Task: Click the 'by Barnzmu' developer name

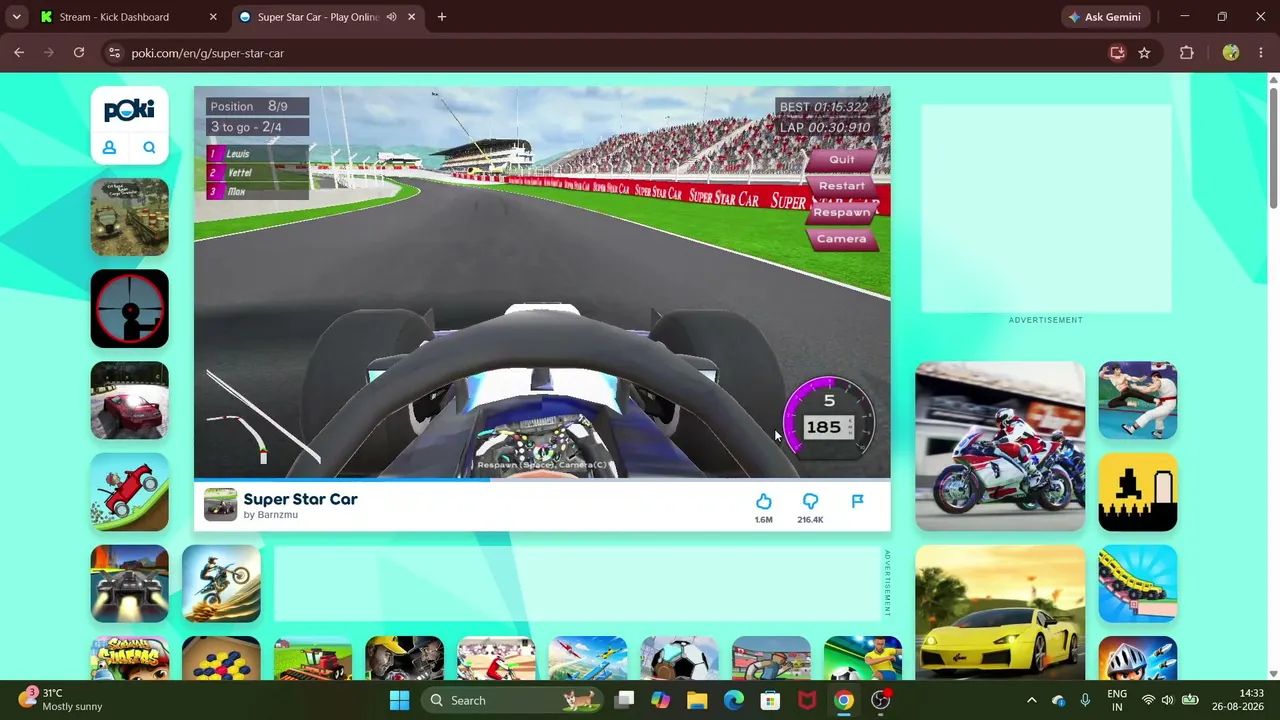Action: [x=271, y=515]
